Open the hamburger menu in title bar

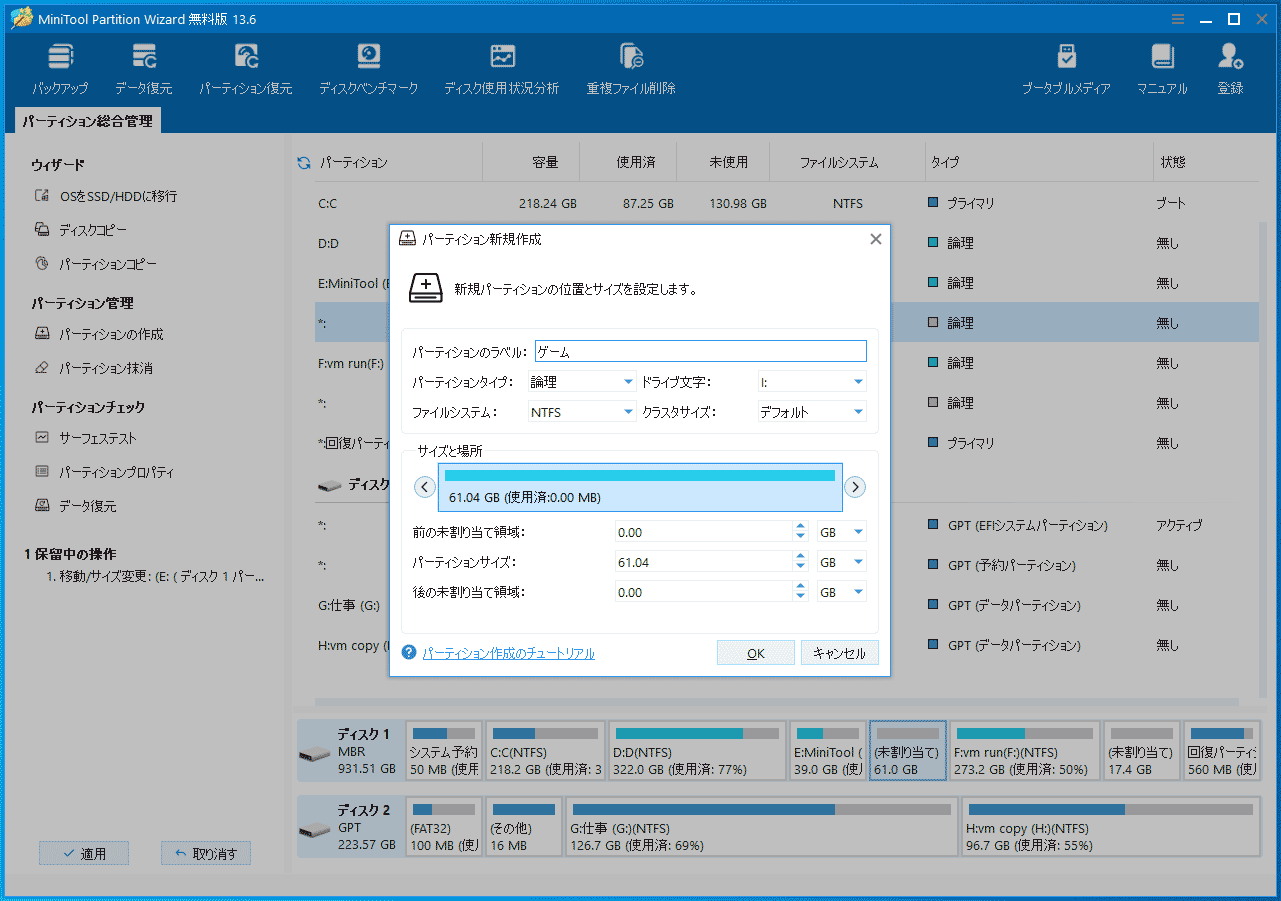(x=1178, y=19)
